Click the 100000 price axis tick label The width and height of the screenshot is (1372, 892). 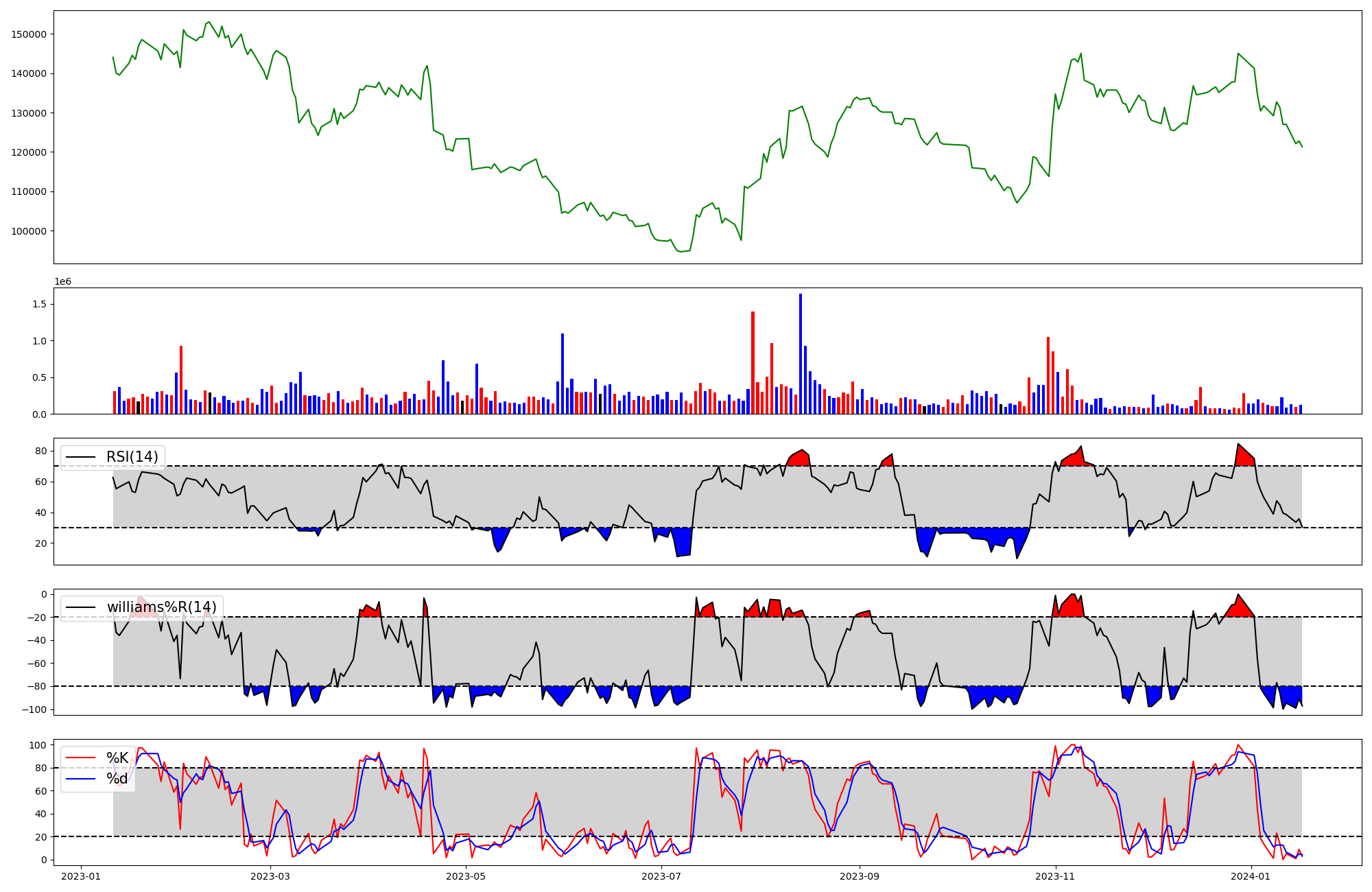[29, 231]
